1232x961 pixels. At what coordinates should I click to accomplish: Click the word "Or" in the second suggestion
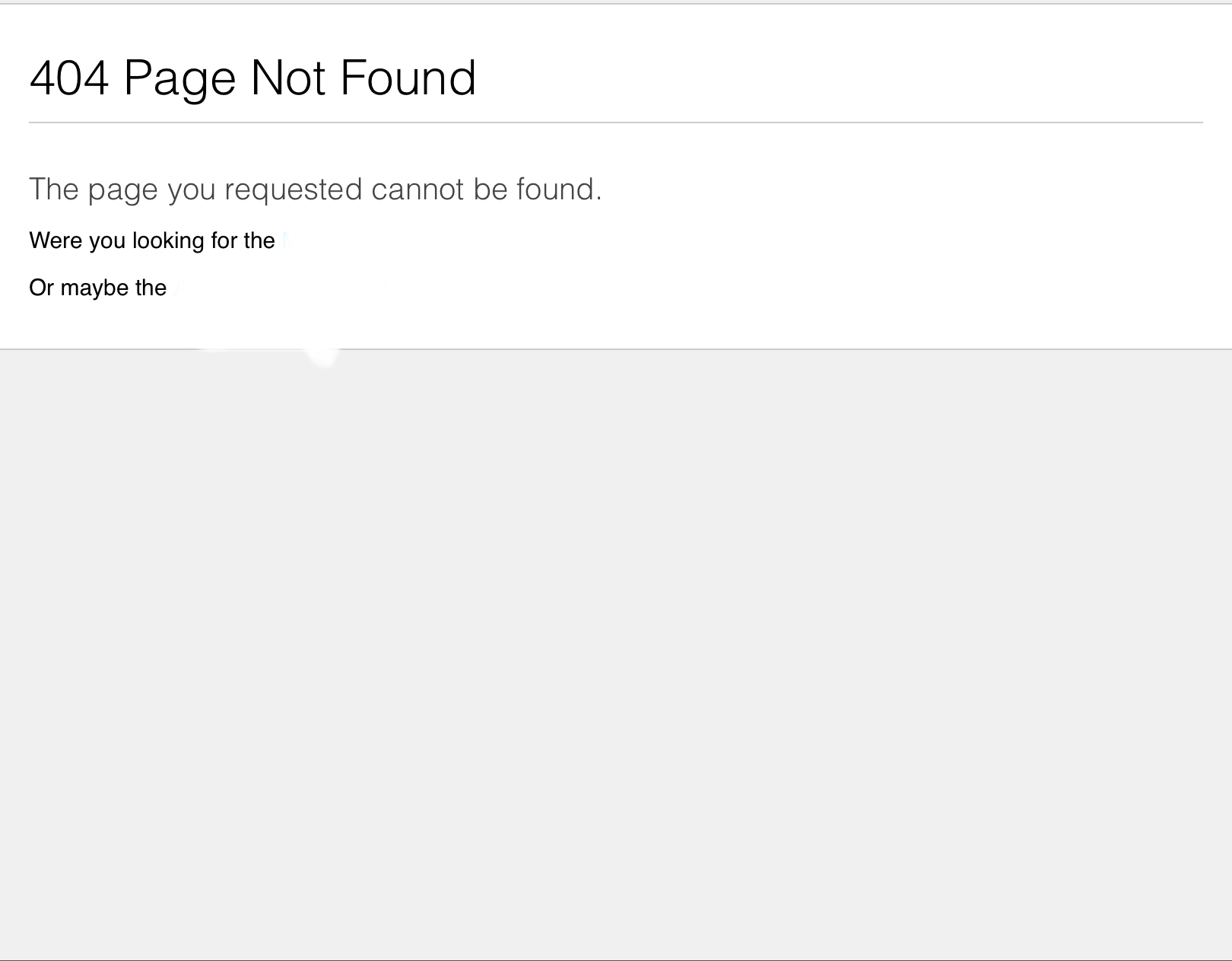(x=41, y=288)
